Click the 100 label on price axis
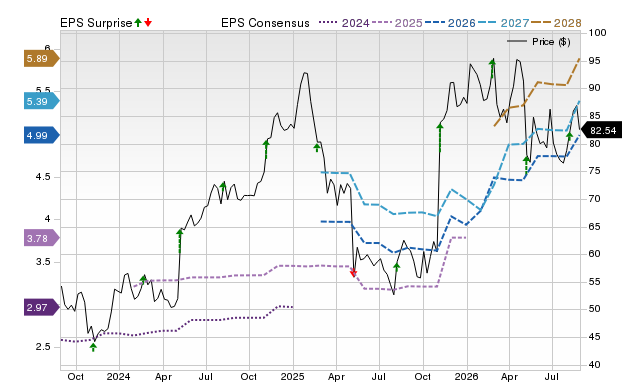640x382 pixels. pos(598,33)
